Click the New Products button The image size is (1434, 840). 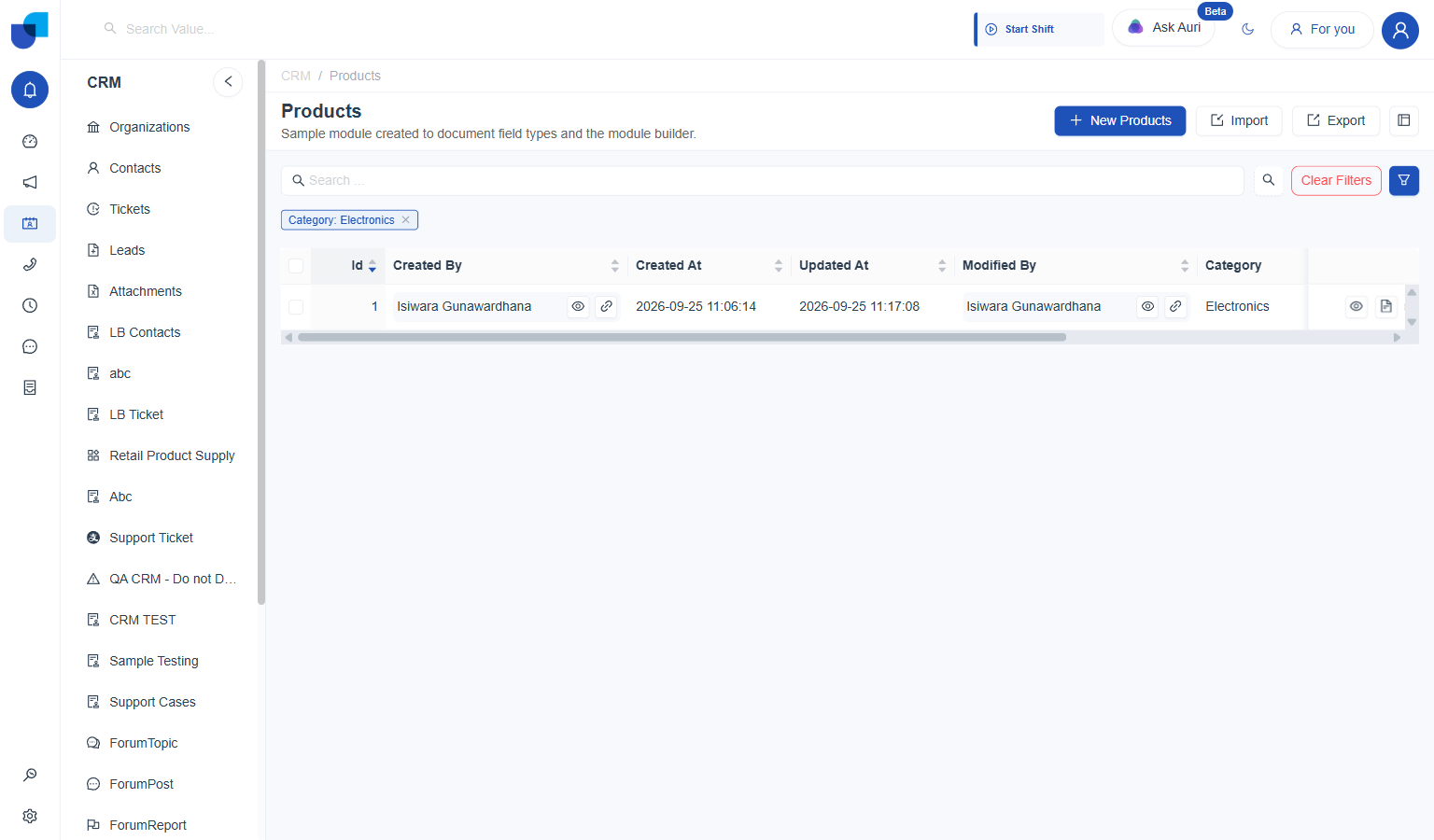click(x=1120, y=120)
